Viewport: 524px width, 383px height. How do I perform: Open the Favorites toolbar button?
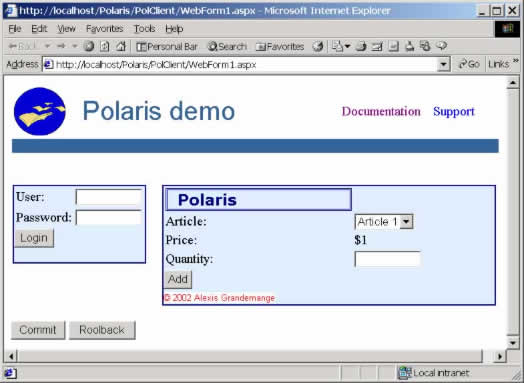pos(280,46)
